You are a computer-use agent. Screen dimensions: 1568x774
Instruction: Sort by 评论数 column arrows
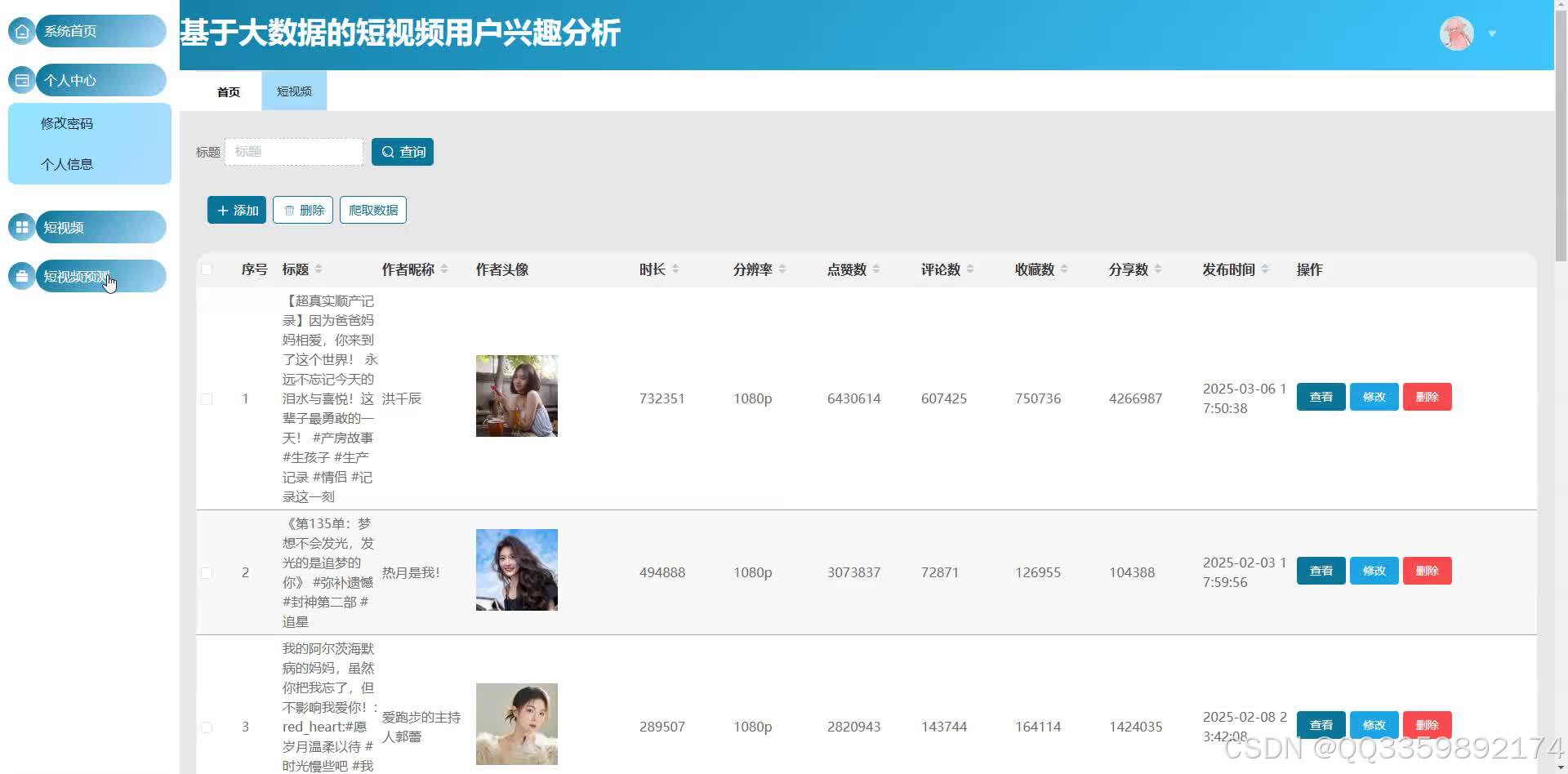(970, 269)
